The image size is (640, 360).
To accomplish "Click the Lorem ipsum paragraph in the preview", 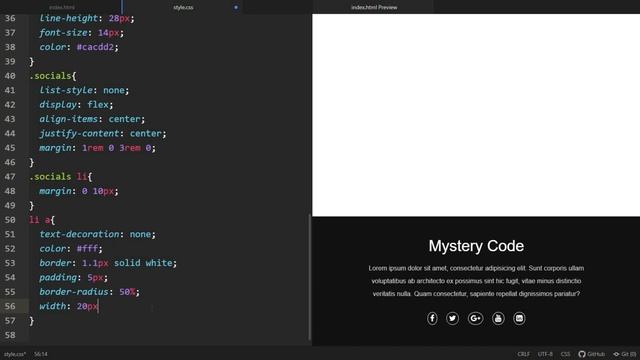I will [476, 281].
